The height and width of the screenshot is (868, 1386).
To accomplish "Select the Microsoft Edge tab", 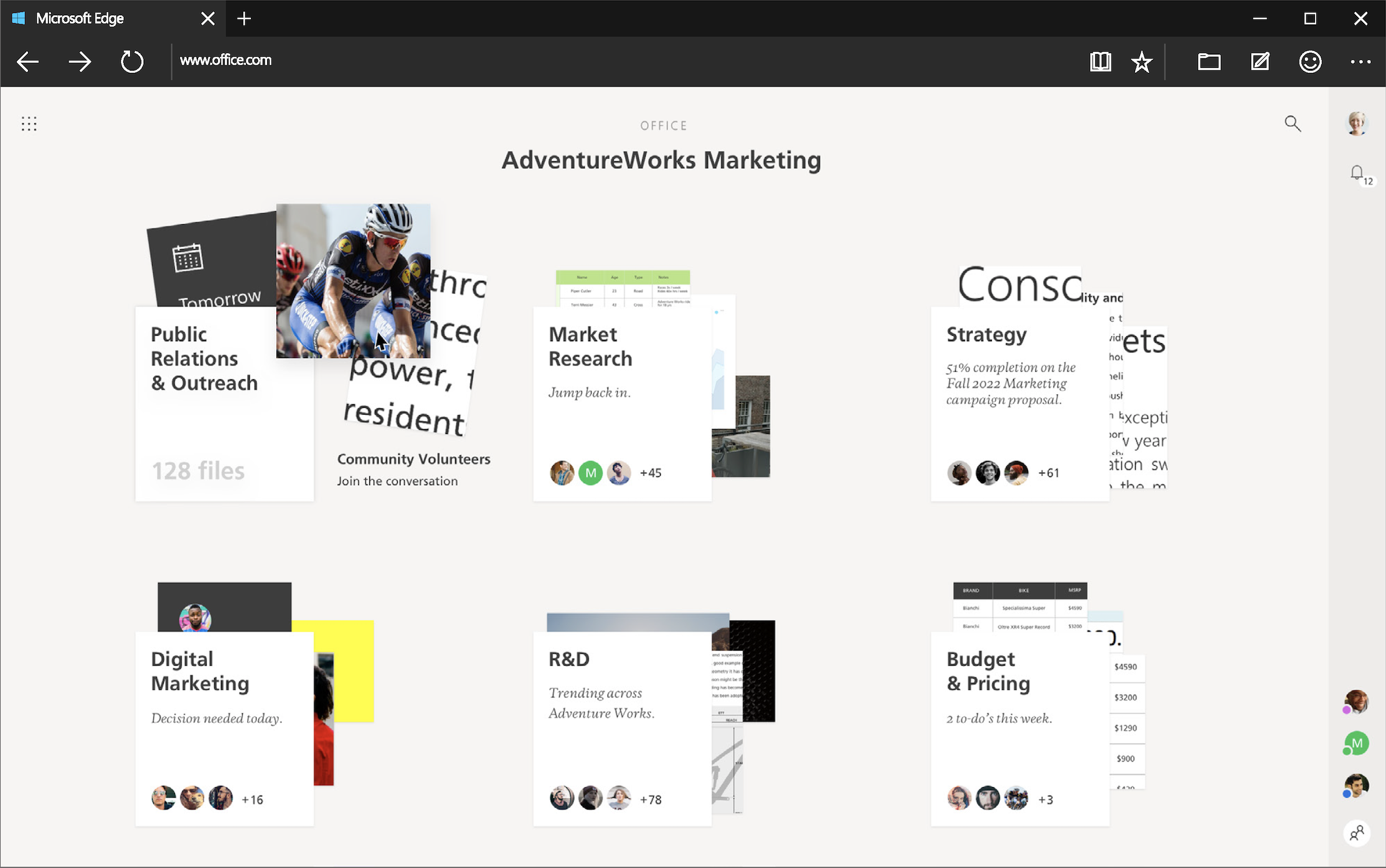I will (x=112, y=19).
